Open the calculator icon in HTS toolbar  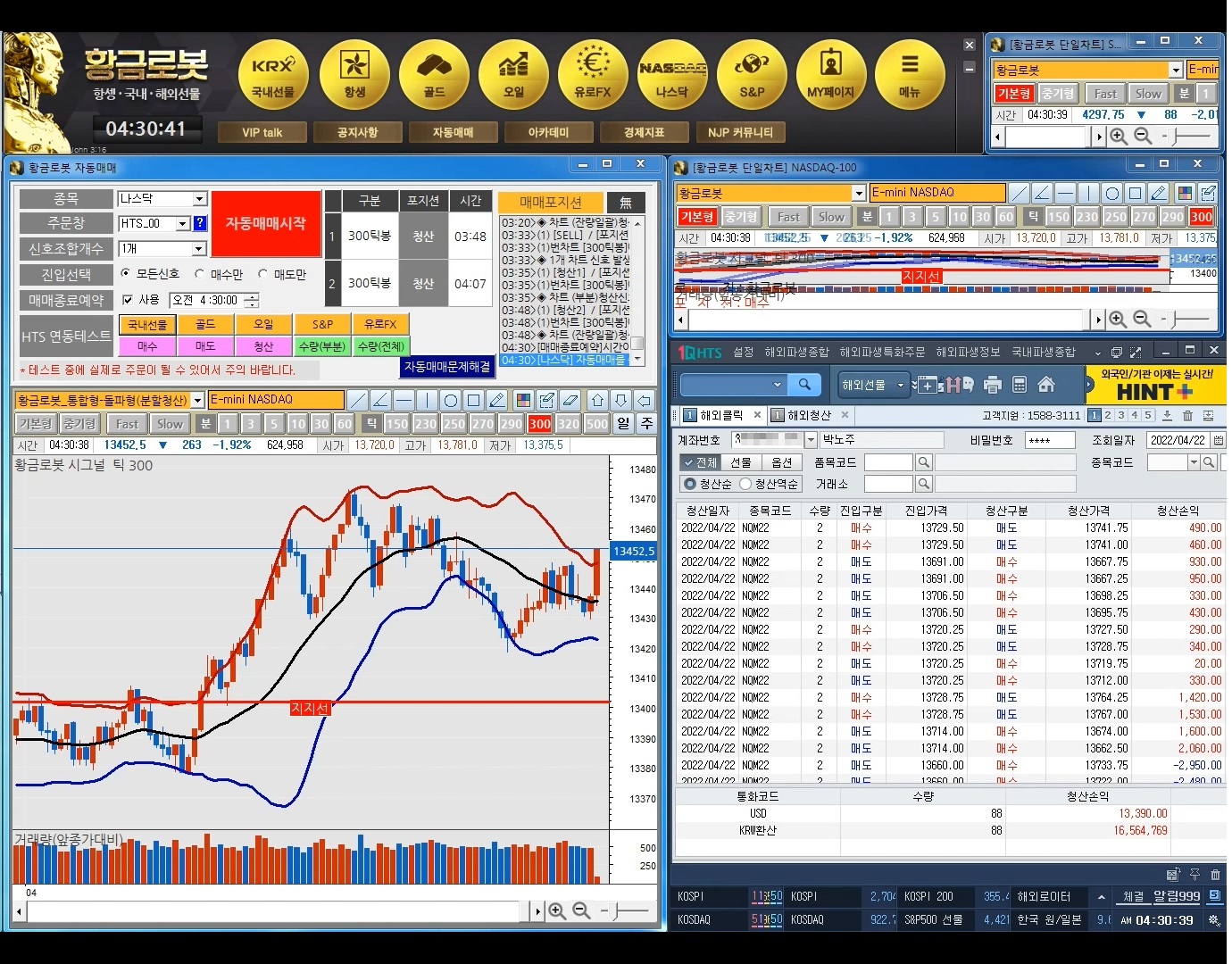pos(1020,385)
